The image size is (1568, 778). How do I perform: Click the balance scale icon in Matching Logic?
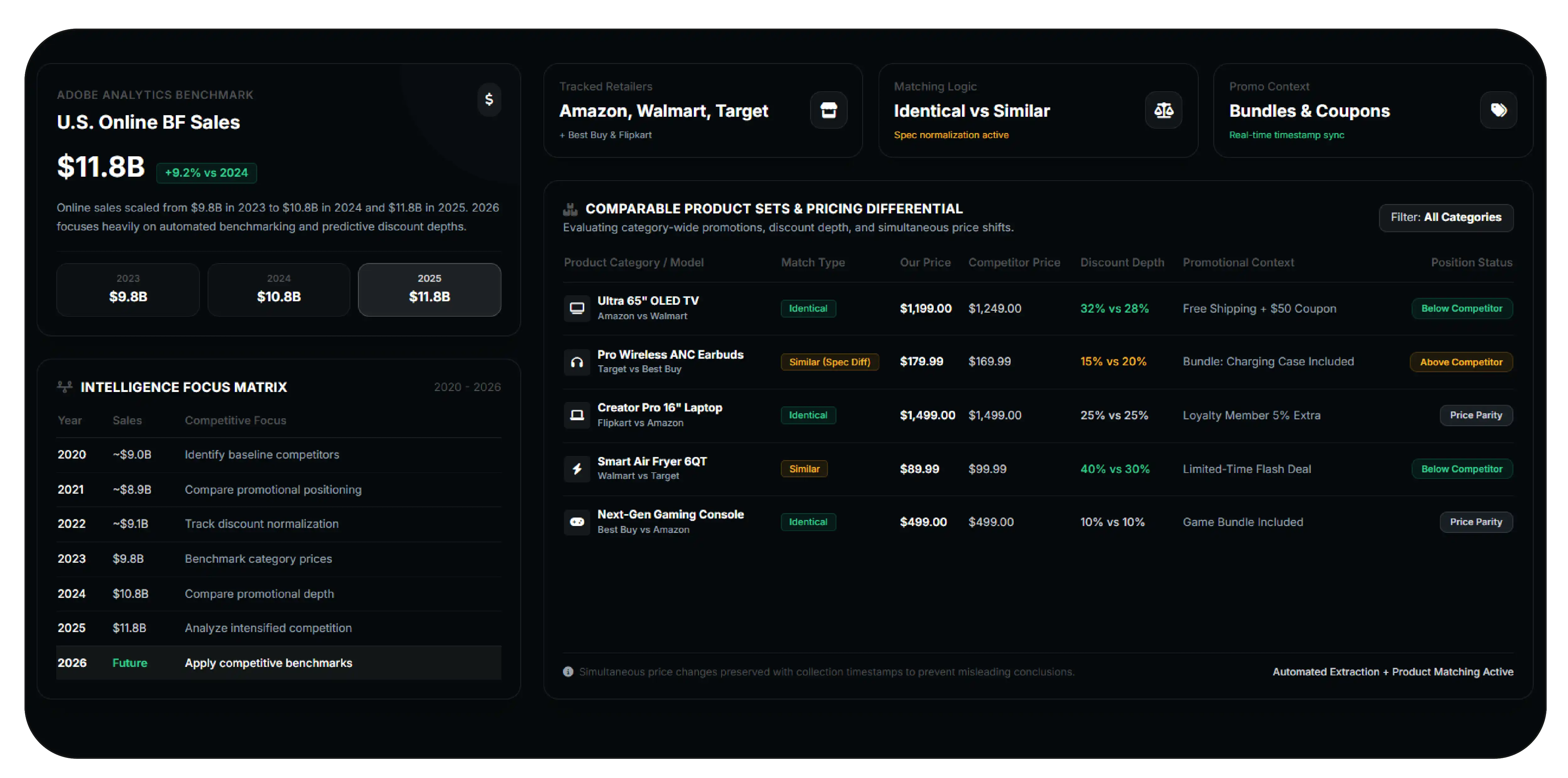click(1163, 110)
